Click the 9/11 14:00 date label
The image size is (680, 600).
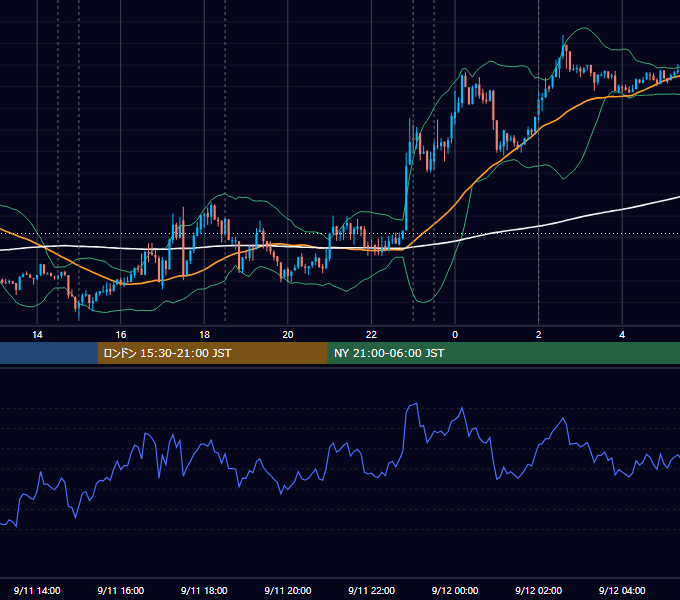(x=37, y=590)
